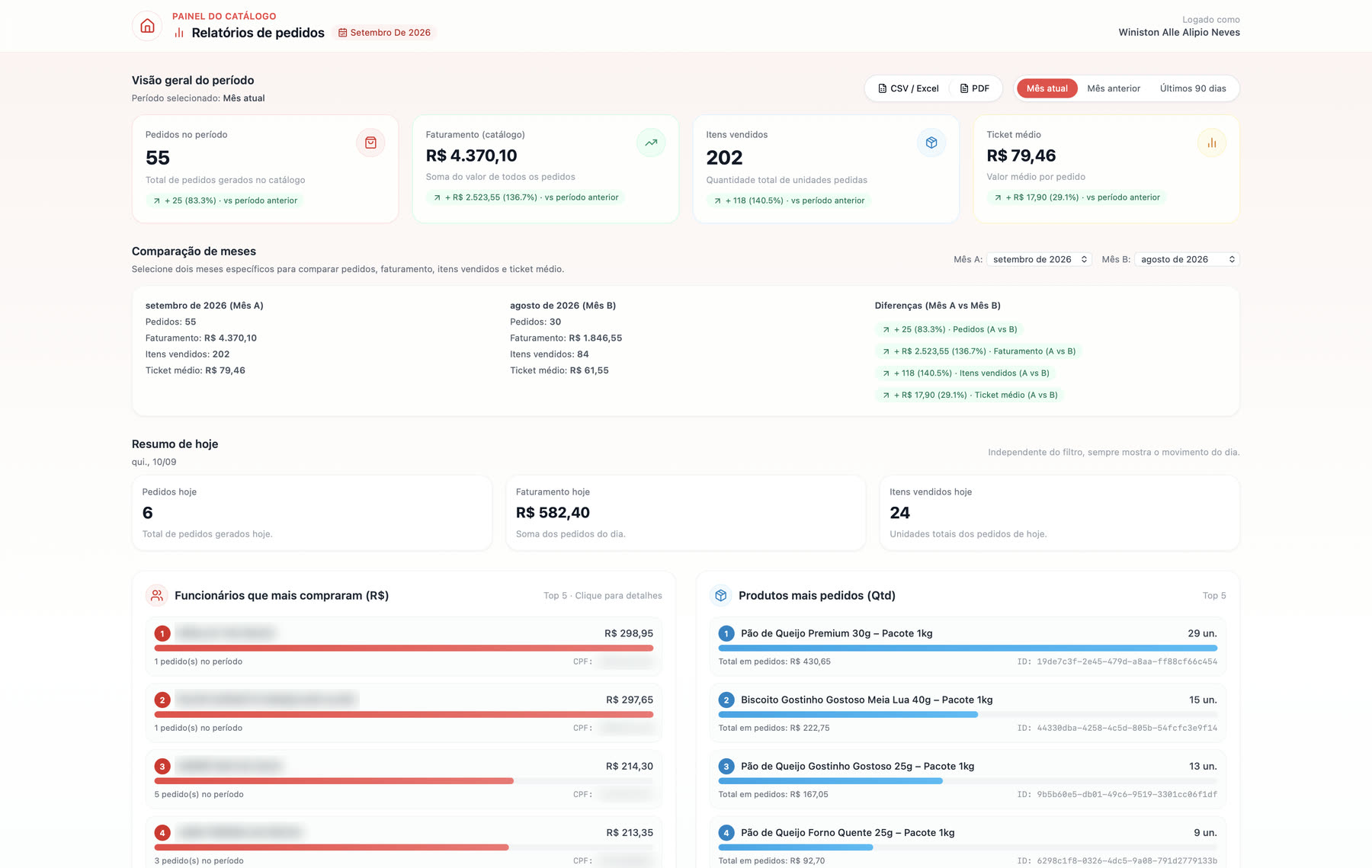Click shopping bag icon in Pedidos no período card

click(370, 143)
